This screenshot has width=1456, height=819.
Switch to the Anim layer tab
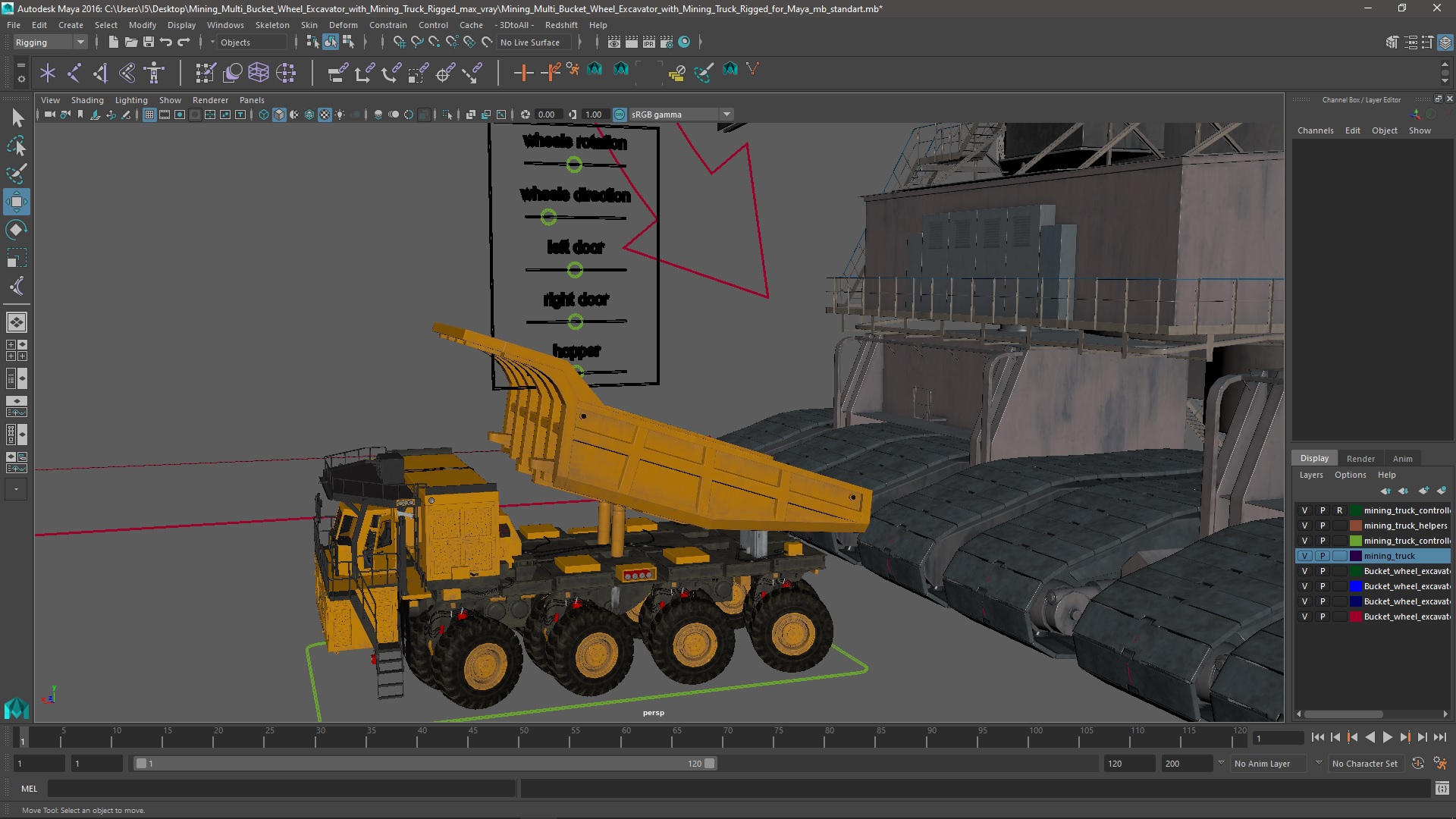[1403, 459]
